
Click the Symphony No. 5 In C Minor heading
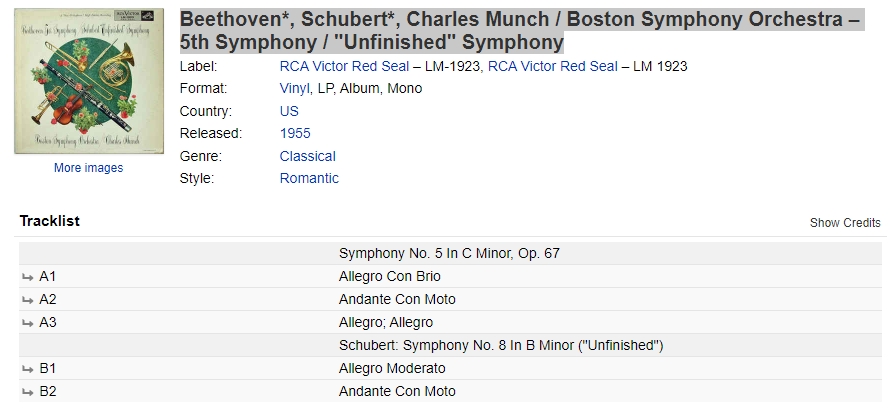(449, 253)
